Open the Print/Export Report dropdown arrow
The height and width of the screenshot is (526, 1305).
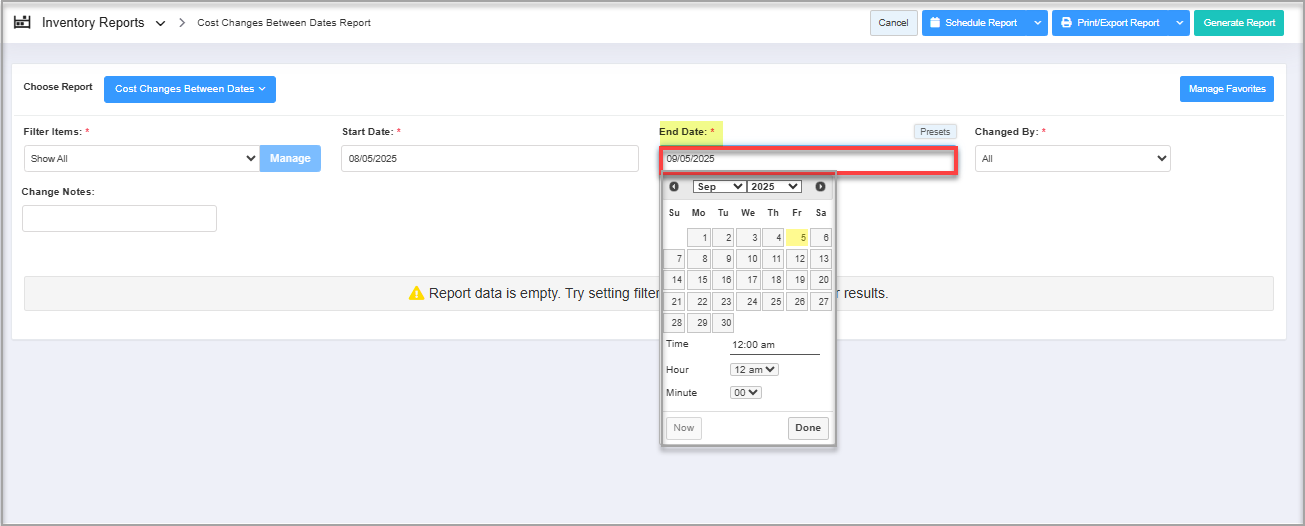click(x=1179, y=23)
